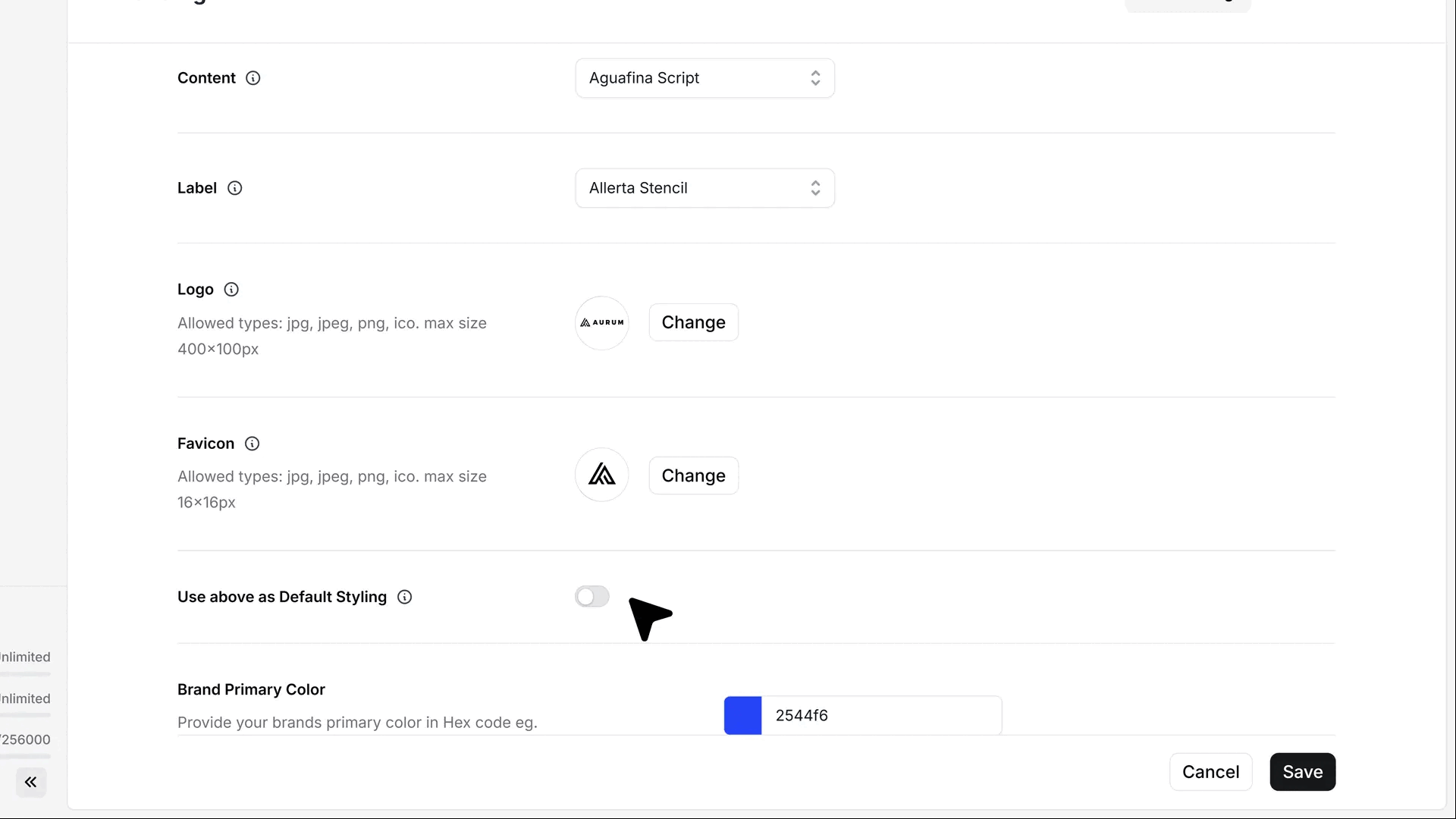This screenshot has width=1456, height=819.
Task: Enable Use above as Default Styling toggle
Action: [592, 597]
